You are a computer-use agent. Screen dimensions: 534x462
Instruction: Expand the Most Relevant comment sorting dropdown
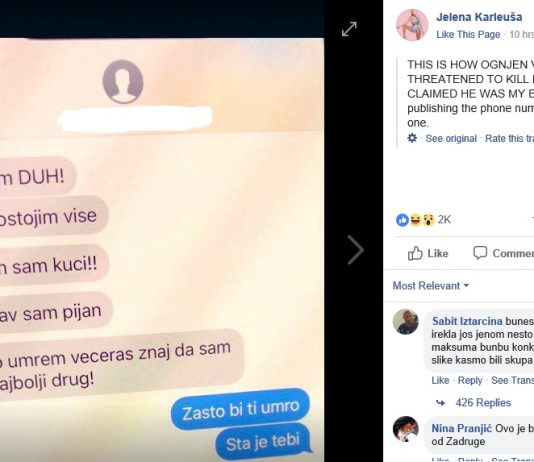[x=431, y=285]
